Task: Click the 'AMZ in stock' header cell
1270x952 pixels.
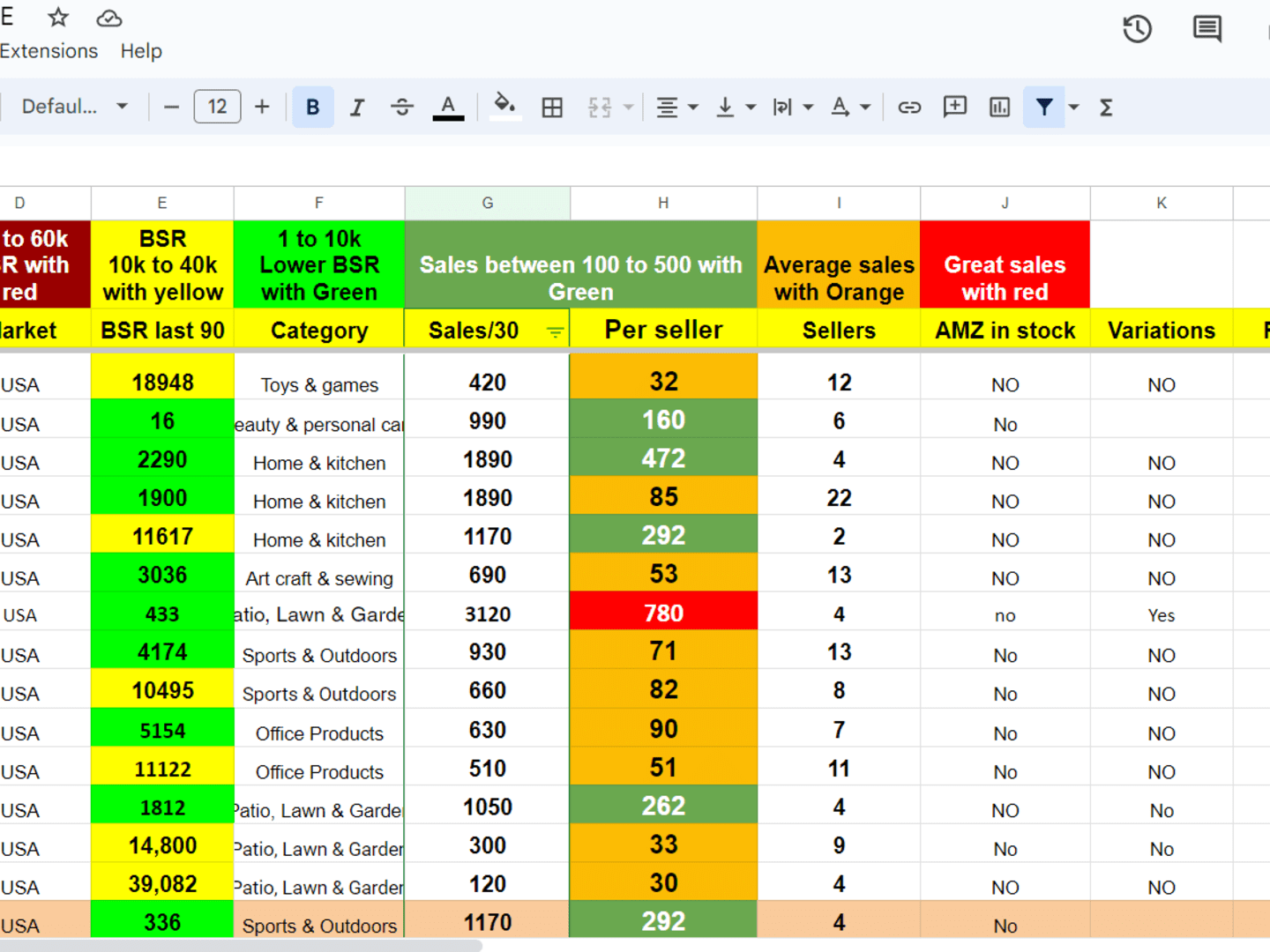Action: click(1005, 330)
